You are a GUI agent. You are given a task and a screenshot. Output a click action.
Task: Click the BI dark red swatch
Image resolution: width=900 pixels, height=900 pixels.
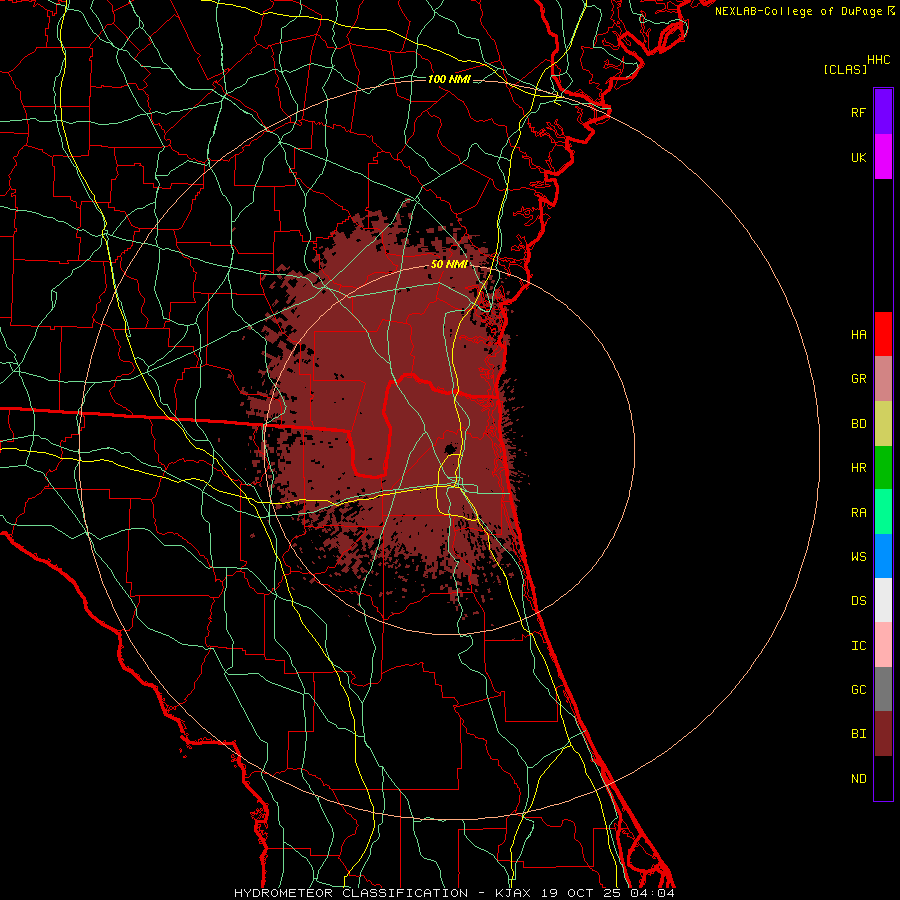tap(883, 734)
